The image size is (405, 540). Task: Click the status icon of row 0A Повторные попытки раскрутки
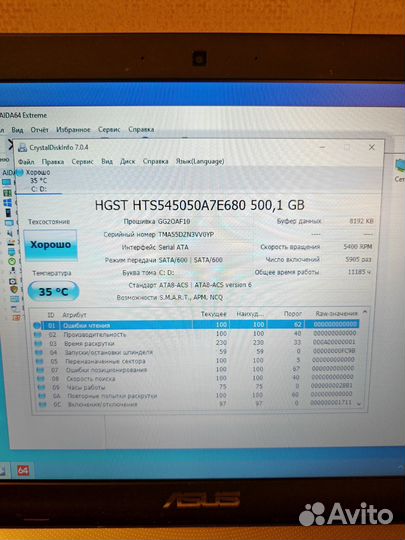pyautogui.click(x=42, y=396)
